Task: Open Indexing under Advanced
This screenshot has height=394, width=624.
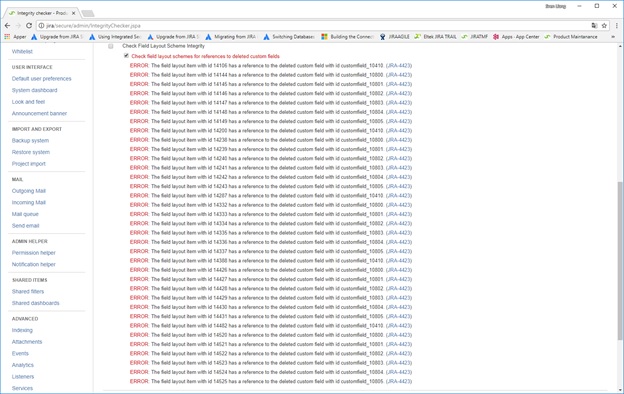Action: 22,330
